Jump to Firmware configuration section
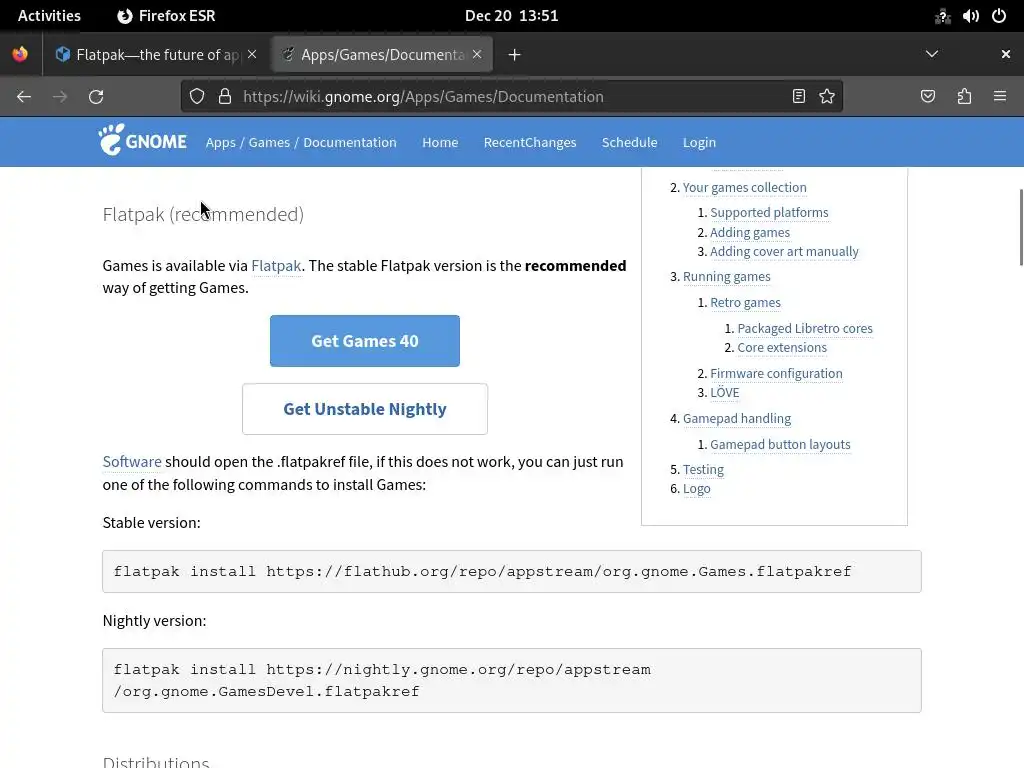Screen dimensions: 1024x768 [776, 374]
